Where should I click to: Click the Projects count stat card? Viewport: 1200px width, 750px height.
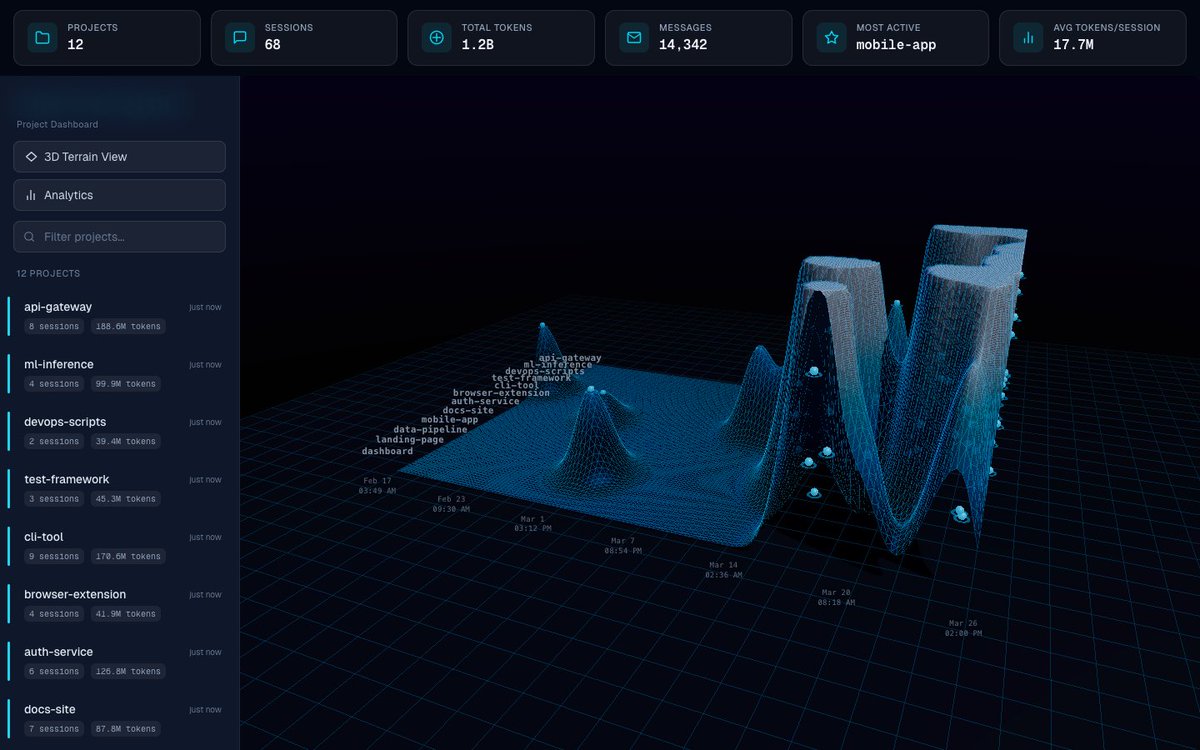(x=107, y=38)
